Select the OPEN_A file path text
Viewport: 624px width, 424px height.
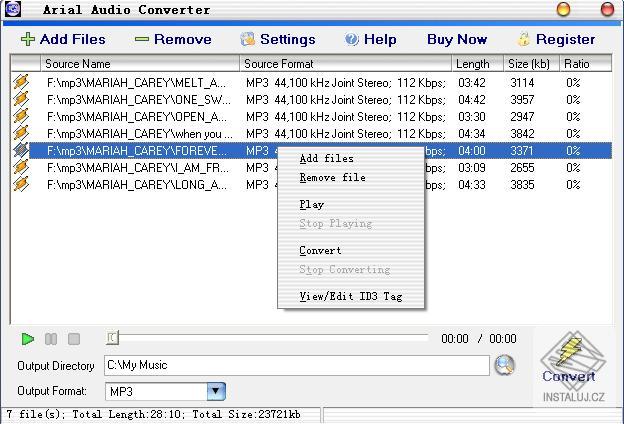pos(137,117)
